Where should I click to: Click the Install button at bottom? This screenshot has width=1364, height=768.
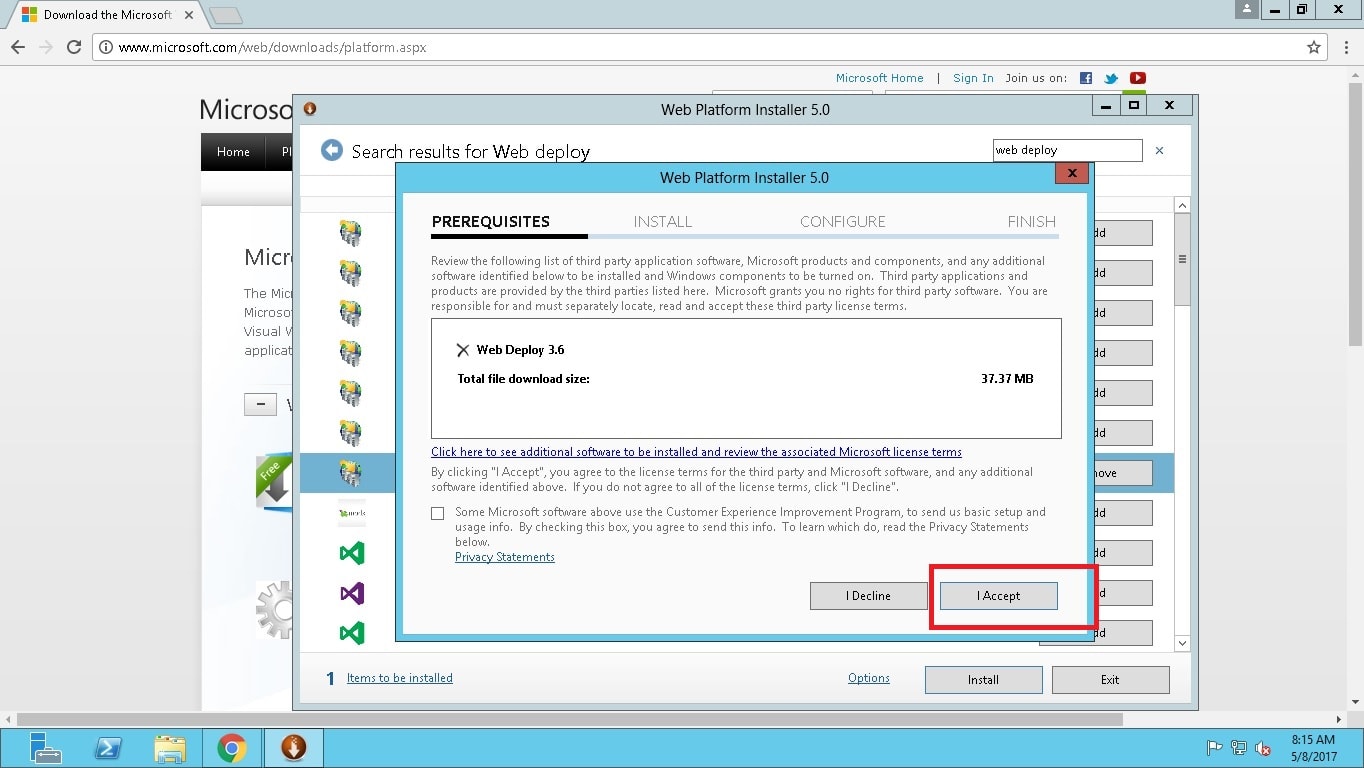[x=983, y=680]
